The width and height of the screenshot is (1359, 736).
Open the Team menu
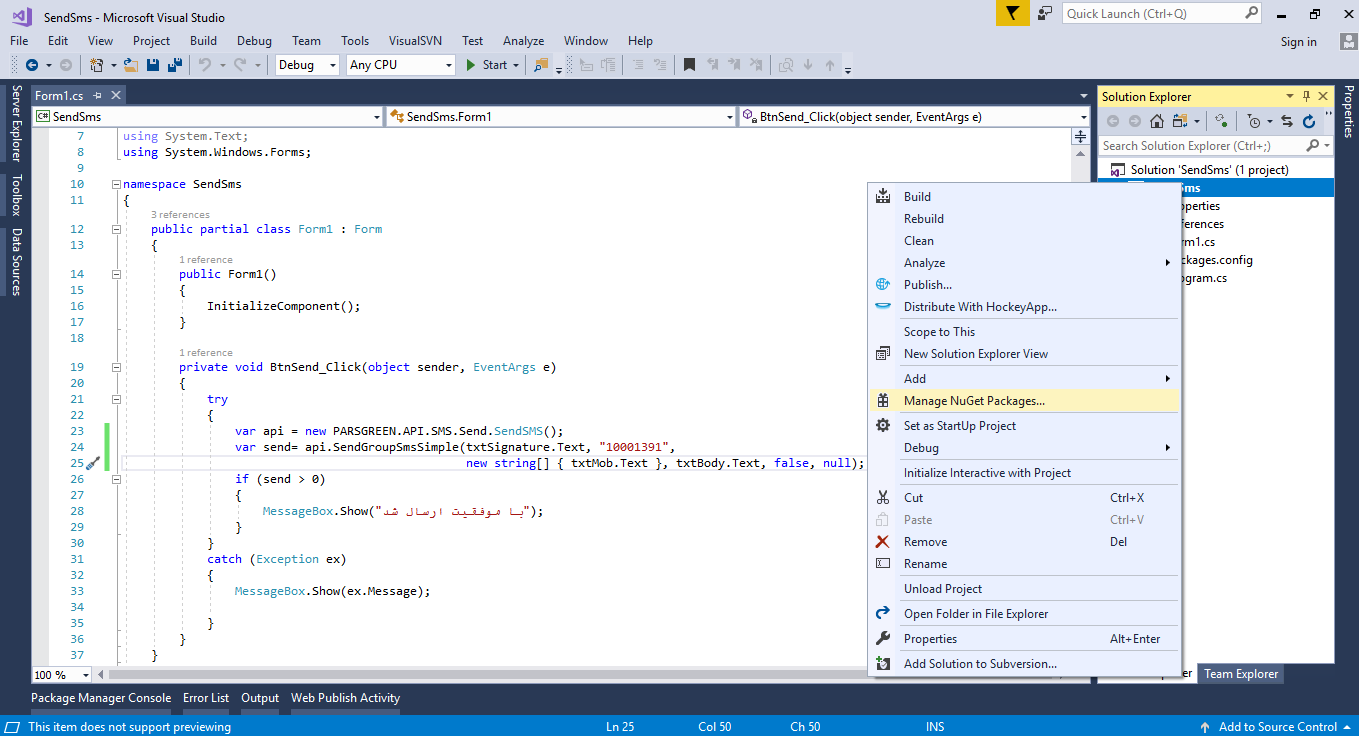pos(306,41)
